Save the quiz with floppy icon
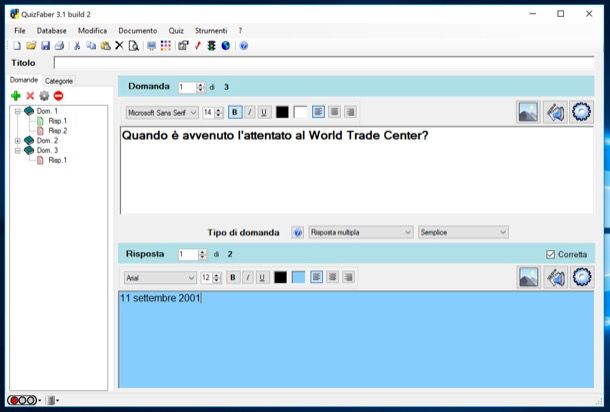This screenshot has height=412, width=610. (46, 46)
